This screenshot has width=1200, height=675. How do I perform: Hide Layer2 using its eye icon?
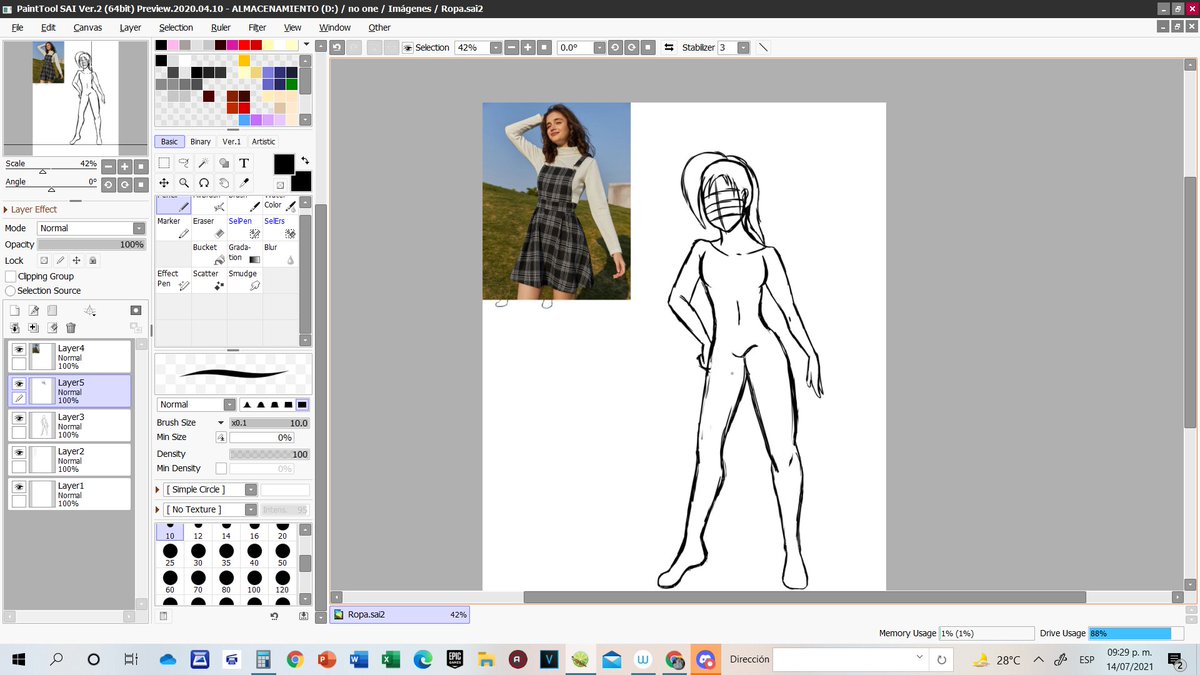[19, 452]
